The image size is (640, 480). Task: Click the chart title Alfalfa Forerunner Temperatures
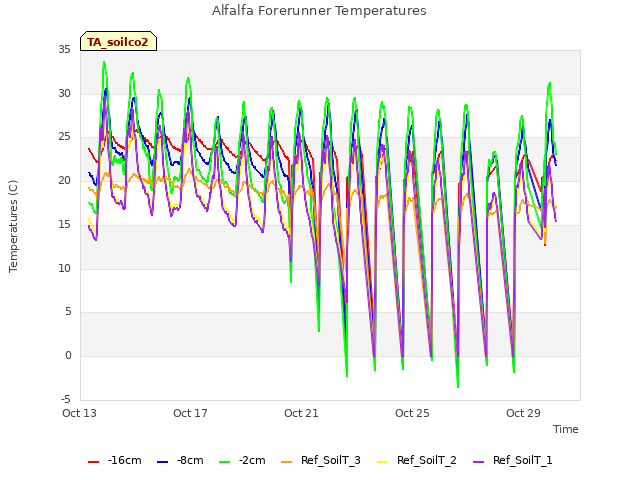pyautogui.click(x=319, y=11)
